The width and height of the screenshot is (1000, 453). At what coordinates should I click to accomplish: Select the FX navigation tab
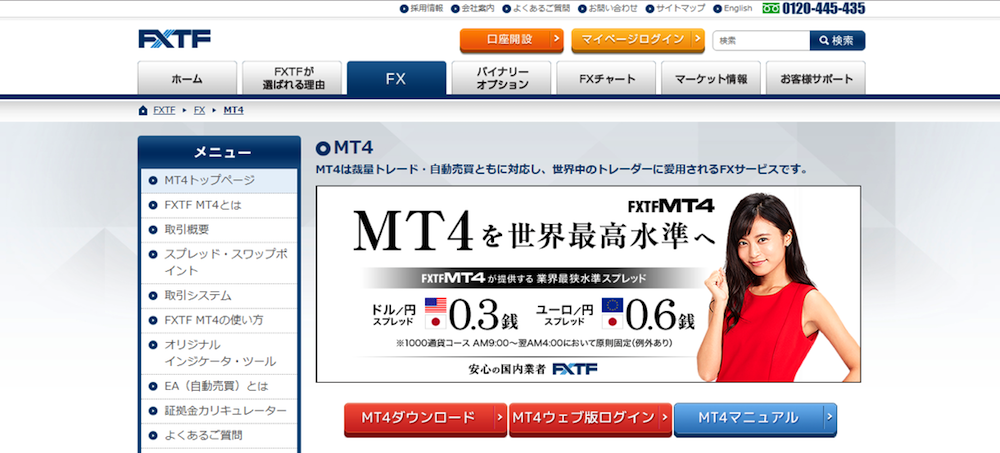tap(396, 78)
